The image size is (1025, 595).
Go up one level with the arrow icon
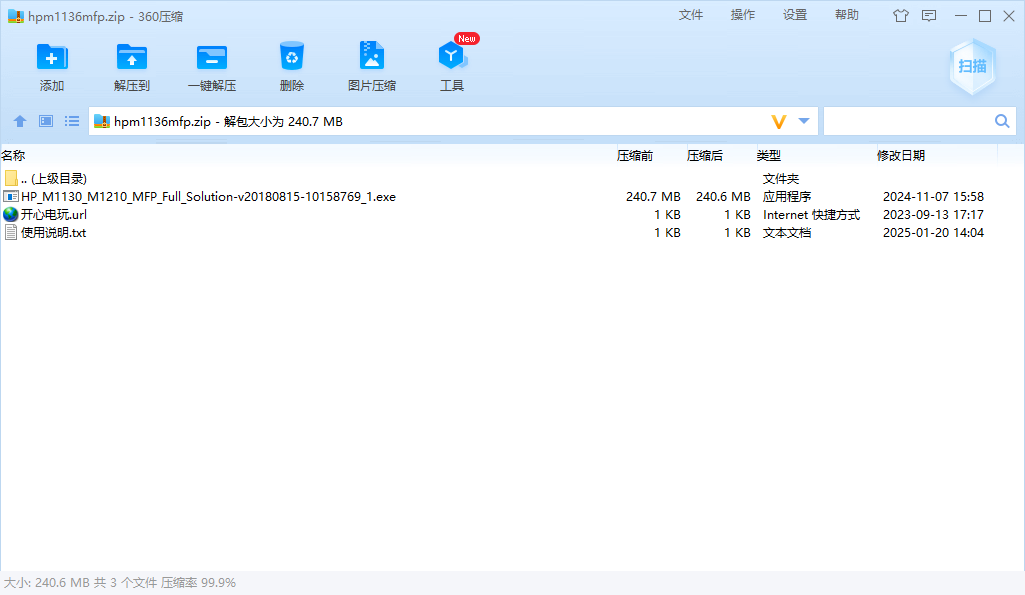pyautogui.click(x=20, y=121)
